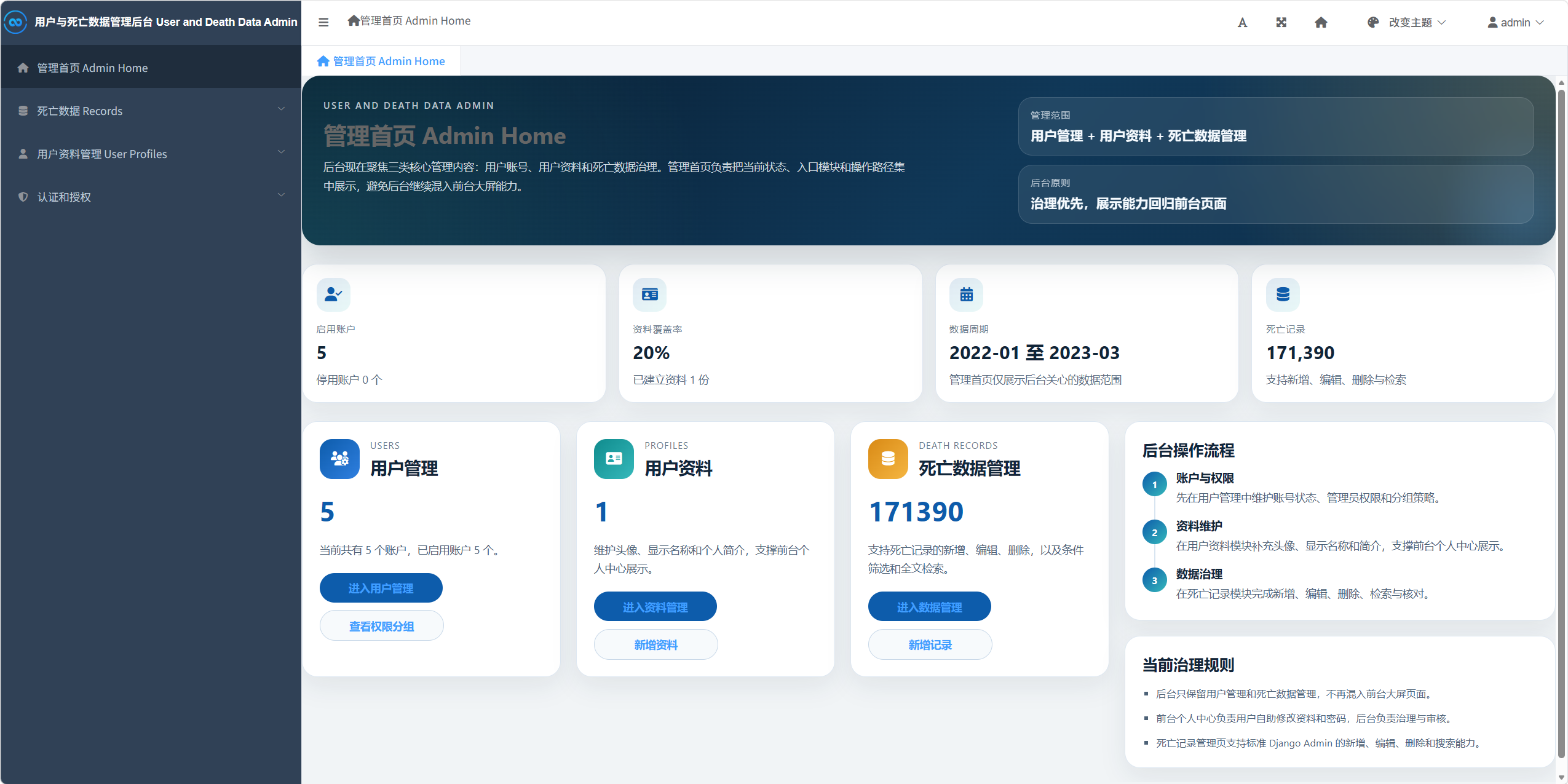
Task: Click the font size 'A' icon
Action: coord(1242,23)
